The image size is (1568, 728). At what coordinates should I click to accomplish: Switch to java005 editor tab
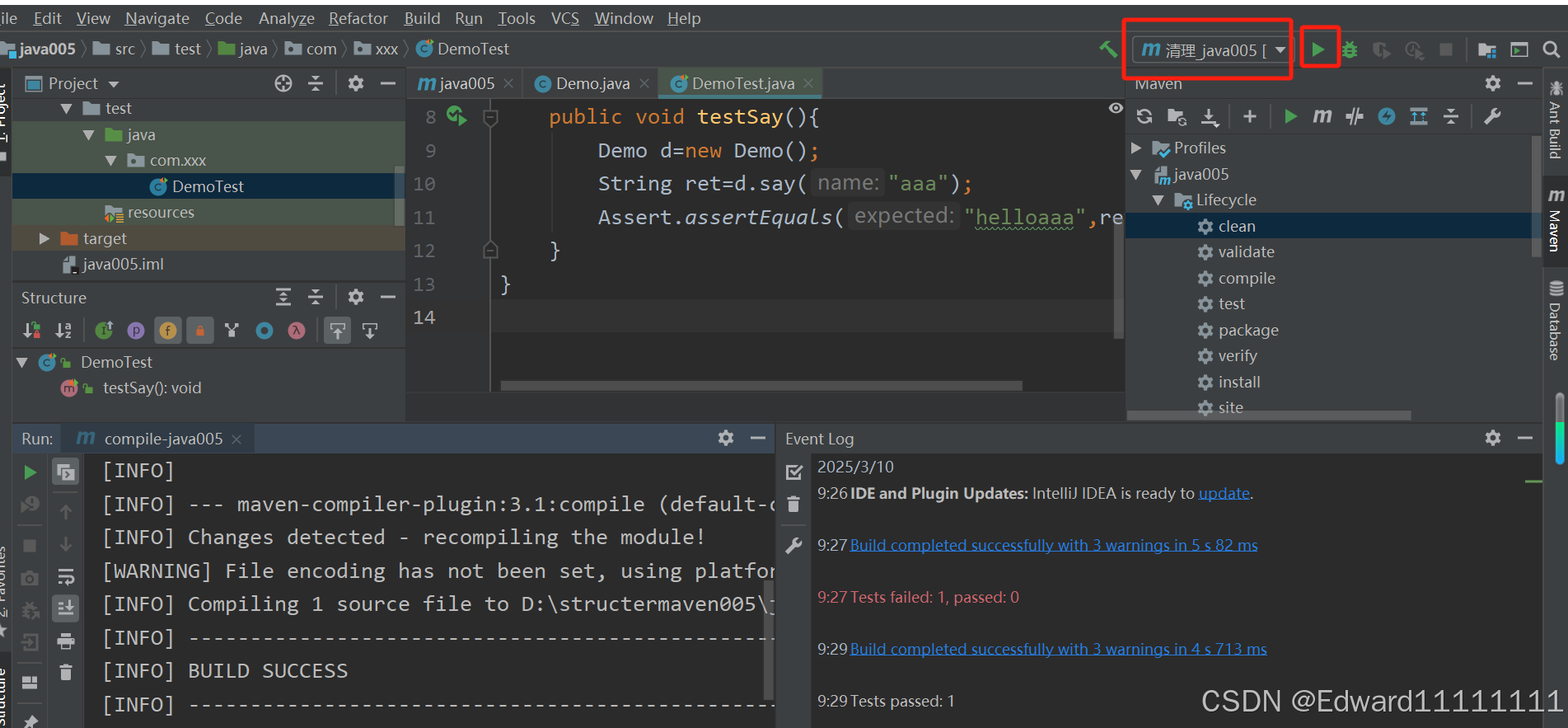pos(466,83)
